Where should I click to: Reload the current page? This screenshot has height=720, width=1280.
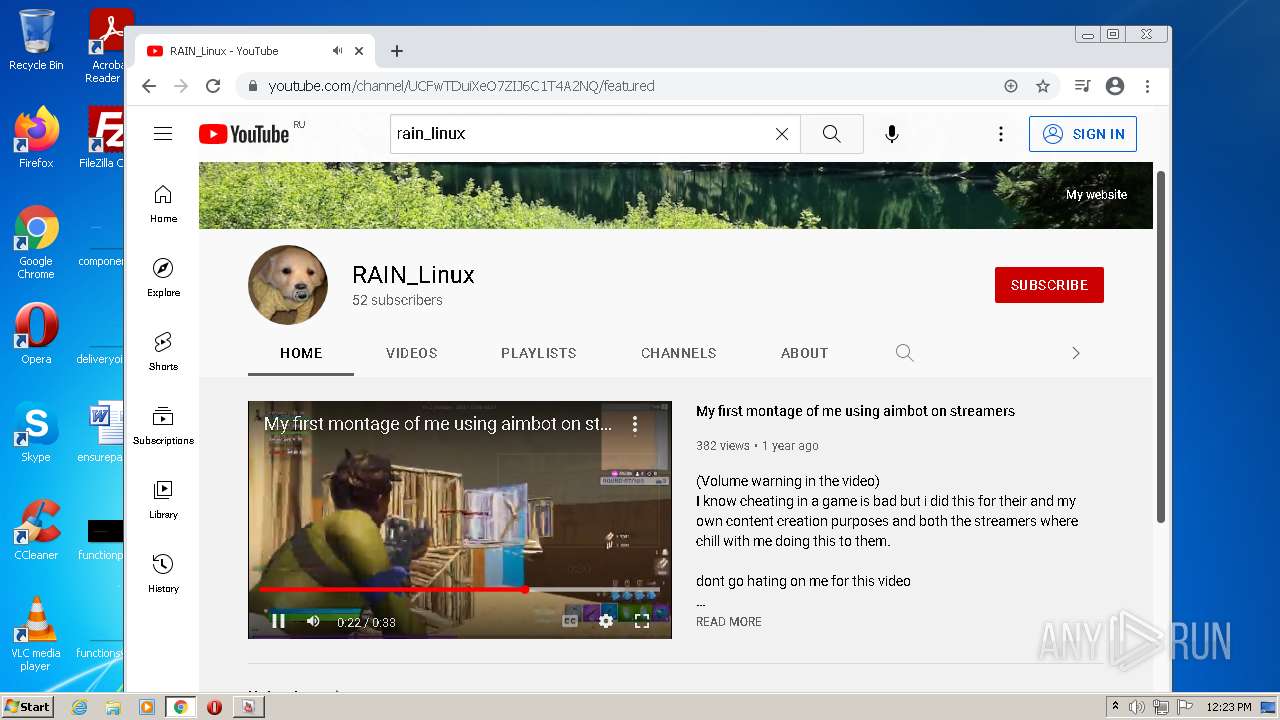(x=213, y=86)
